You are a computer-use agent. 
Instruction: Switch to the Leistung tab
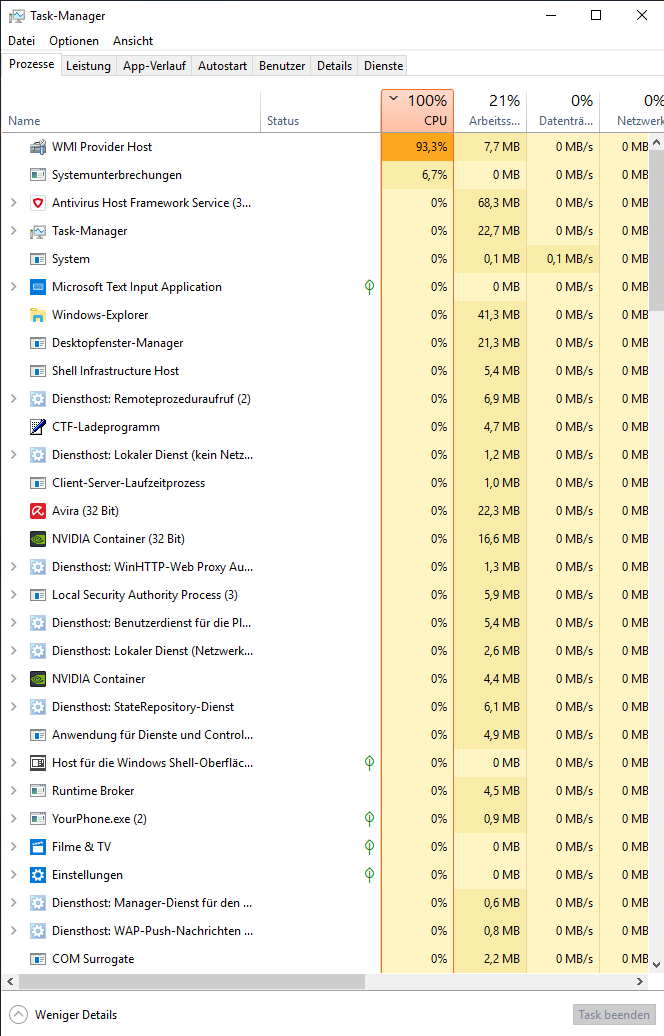click(x=89, y=66)
